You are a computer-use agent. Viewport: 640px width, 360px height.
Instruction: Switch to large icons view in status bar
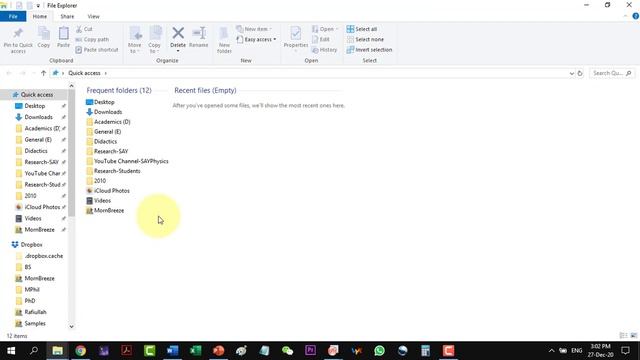[634, 336]
